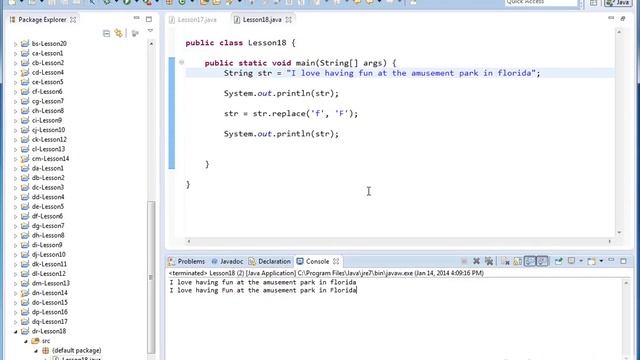Open the Javadoc tab
The width and height of the screenshot is (640, 360).
click(227, 261)
